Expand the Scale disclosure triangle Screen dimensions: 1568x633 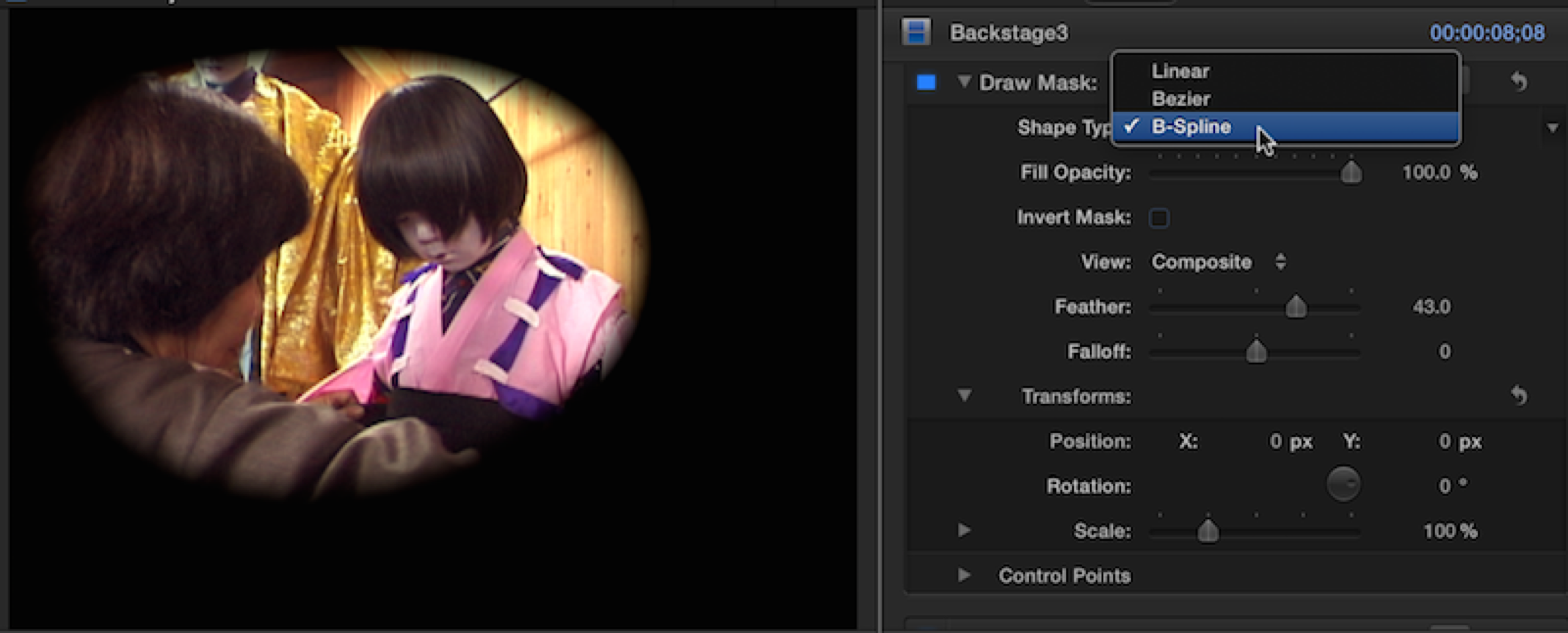pyautogui.click(x=964, y=530)
